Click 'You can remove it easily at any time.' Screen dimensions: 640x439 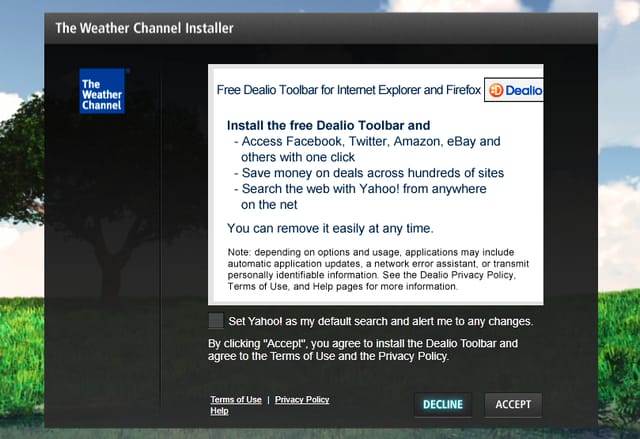pos(330,228)
